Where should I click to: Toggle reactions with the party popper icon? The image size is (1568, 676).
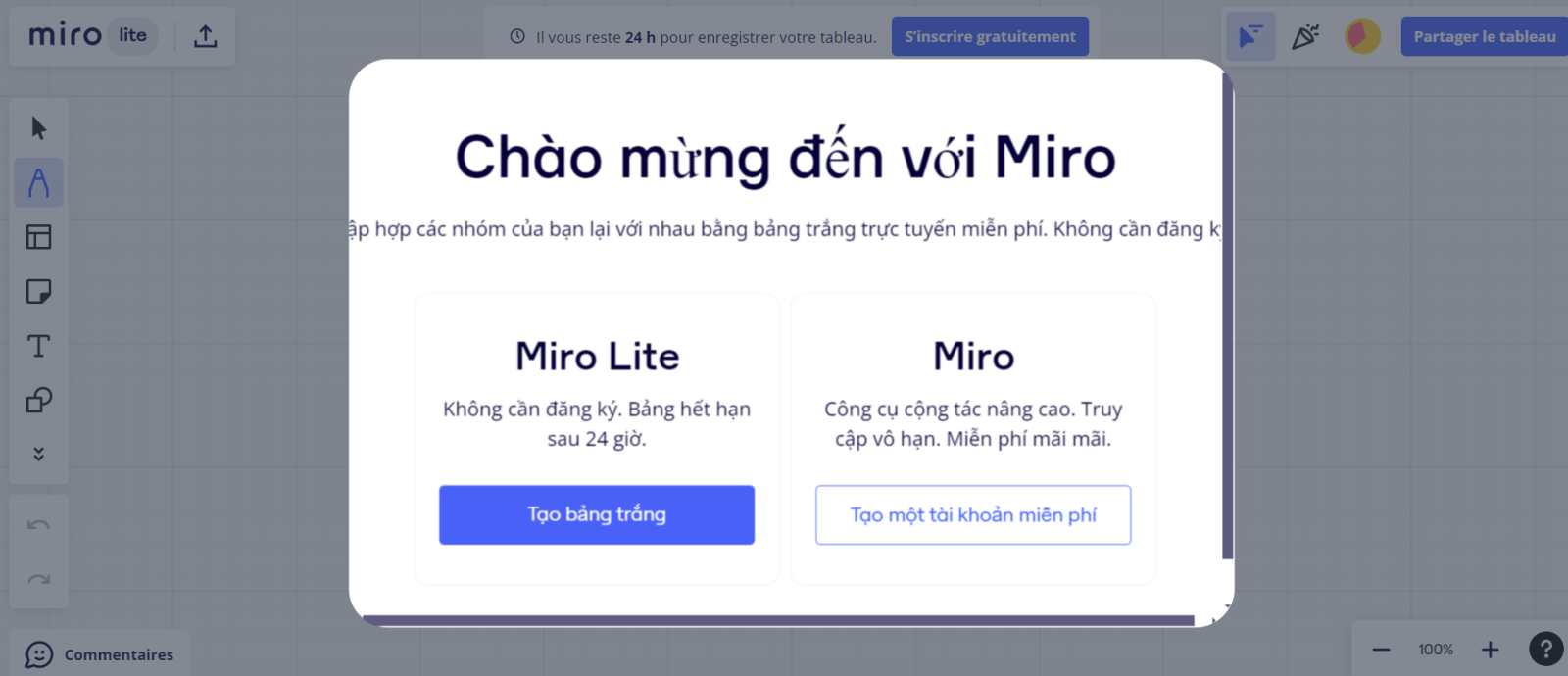[x=1306, y=35]
